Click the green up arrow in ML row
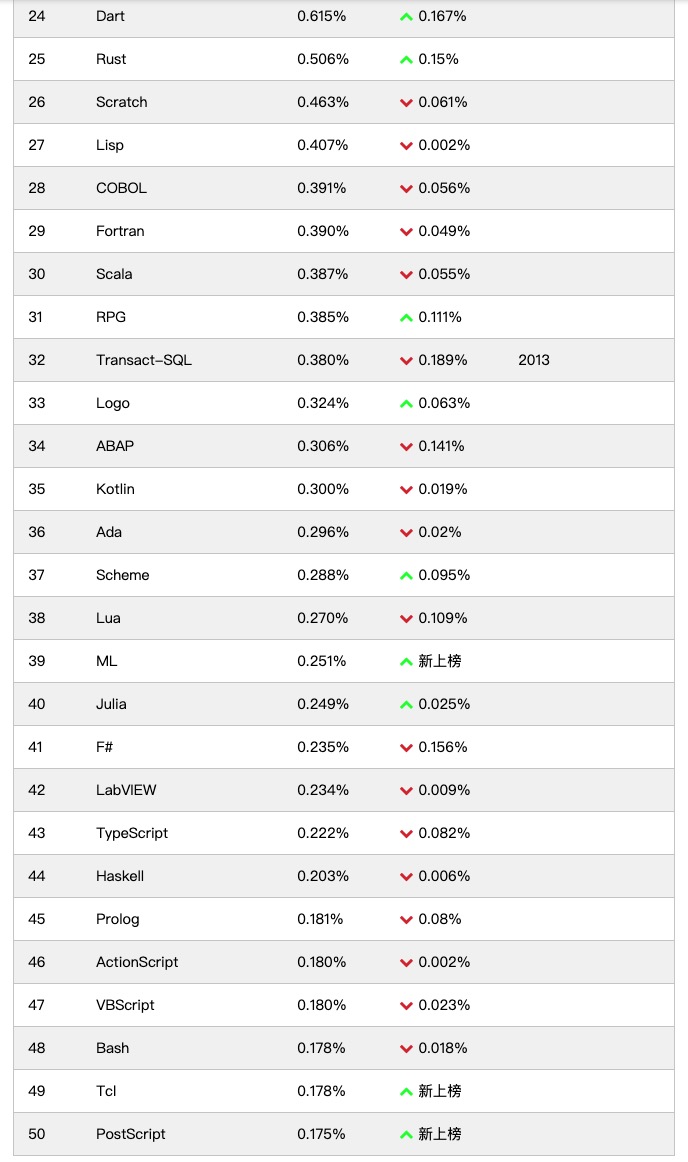 (x=406, y=661)
